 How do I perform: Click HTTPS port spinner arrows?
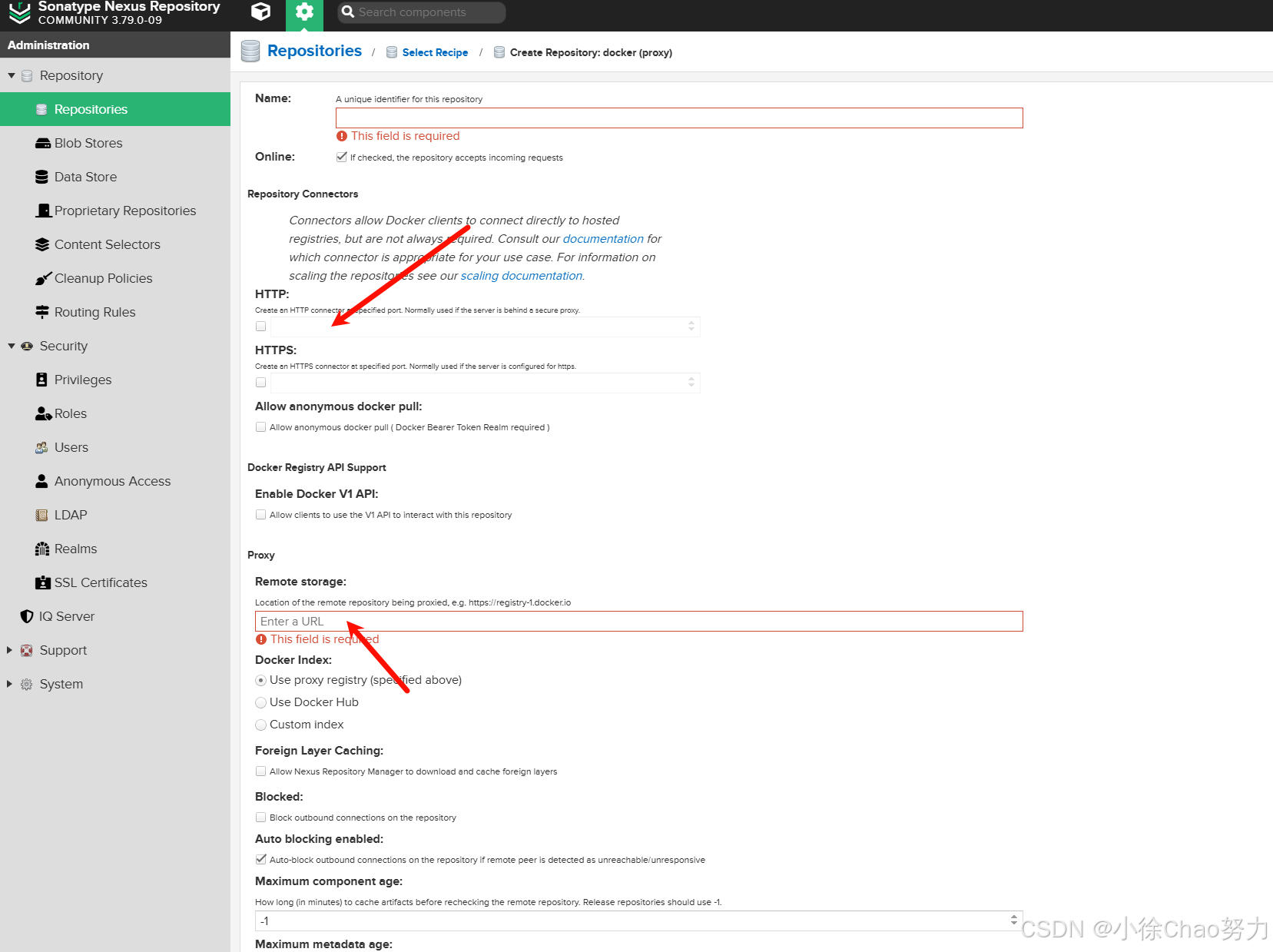point(691,383)
